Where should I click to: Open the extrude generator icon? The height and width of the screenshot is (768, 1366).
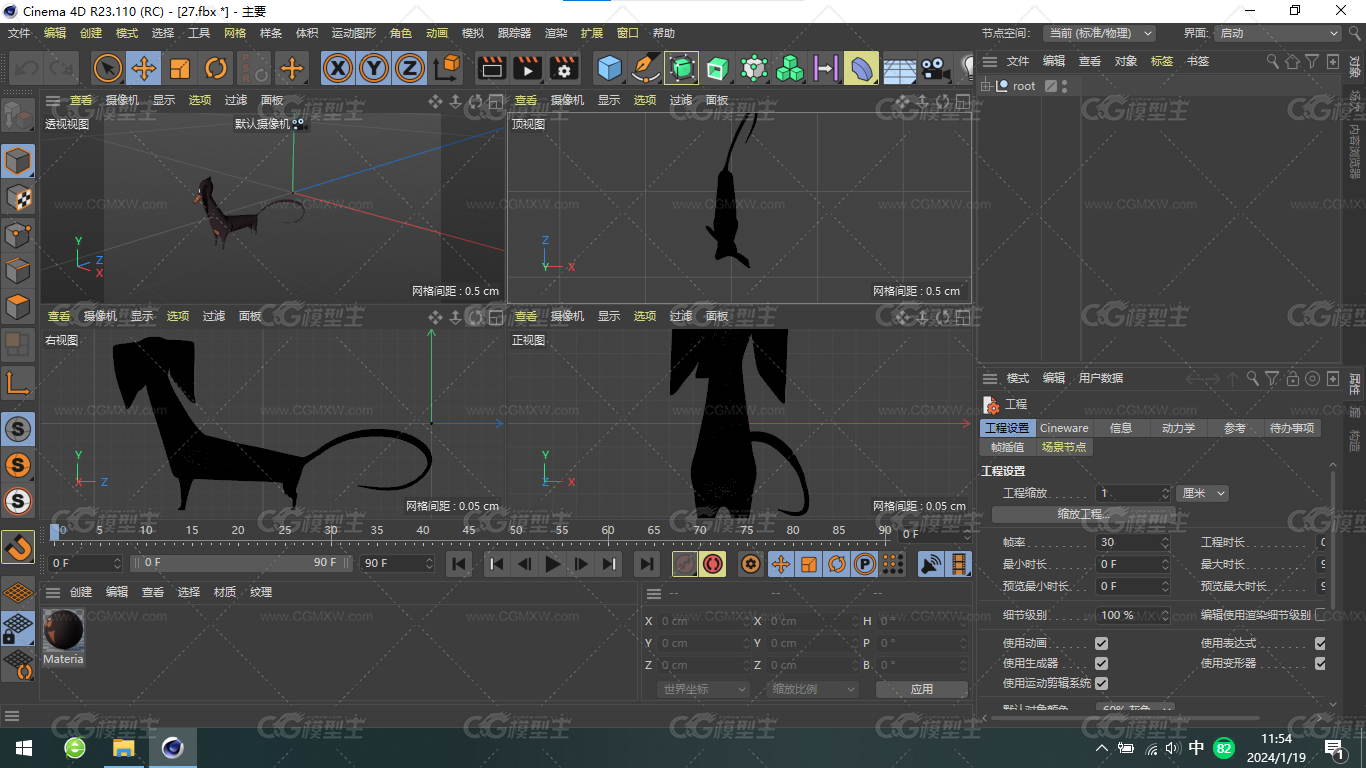[718, 68]
